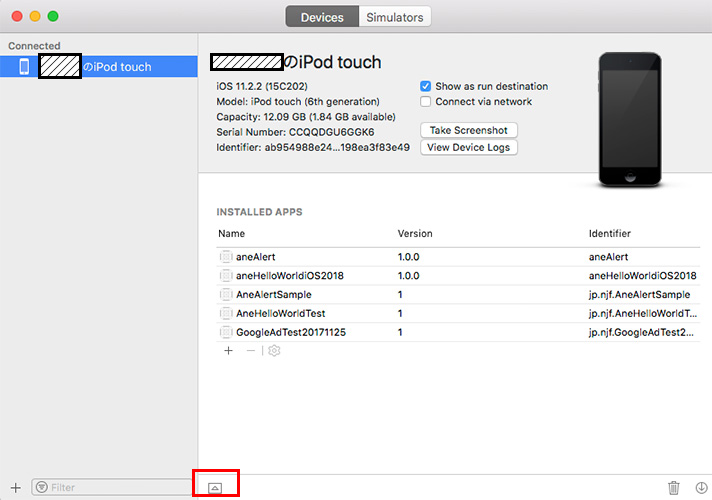Click the GoogleAdTest20171125 app icon
The width and height of the screenshot is (712, 500).
point(226,332)
